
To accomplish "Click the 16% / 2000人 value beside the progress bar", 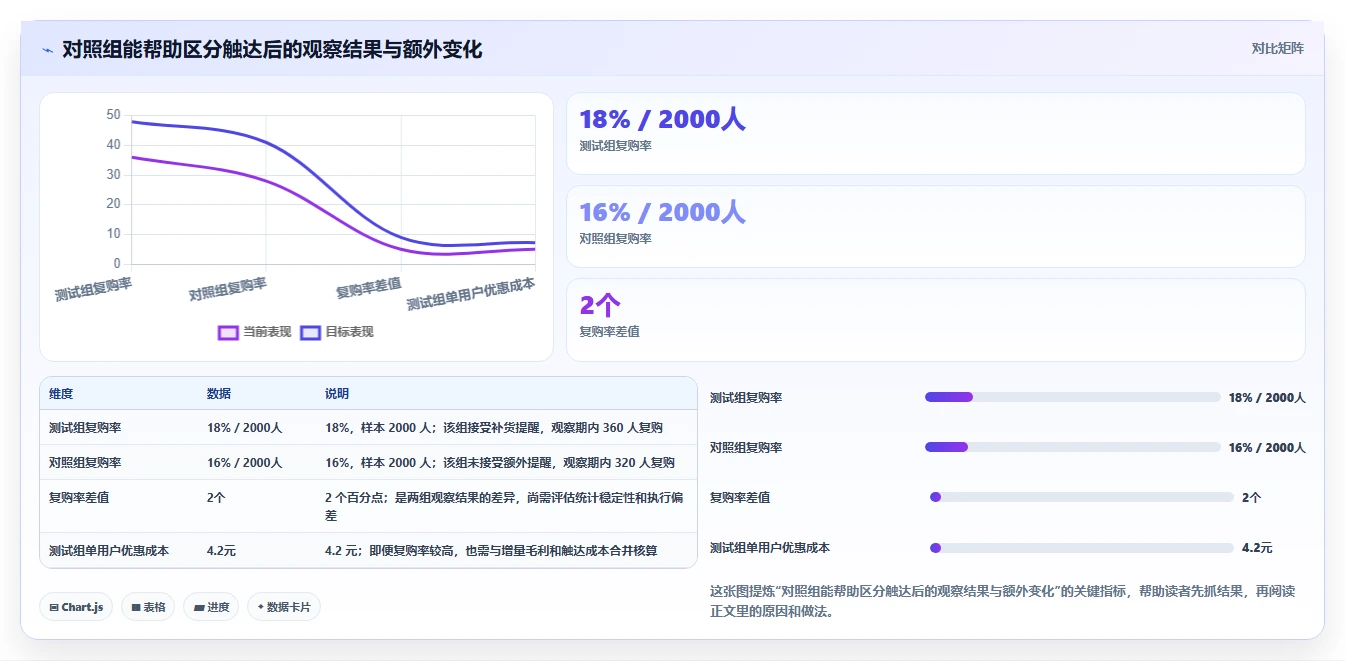I will [x=1267, y=447].
